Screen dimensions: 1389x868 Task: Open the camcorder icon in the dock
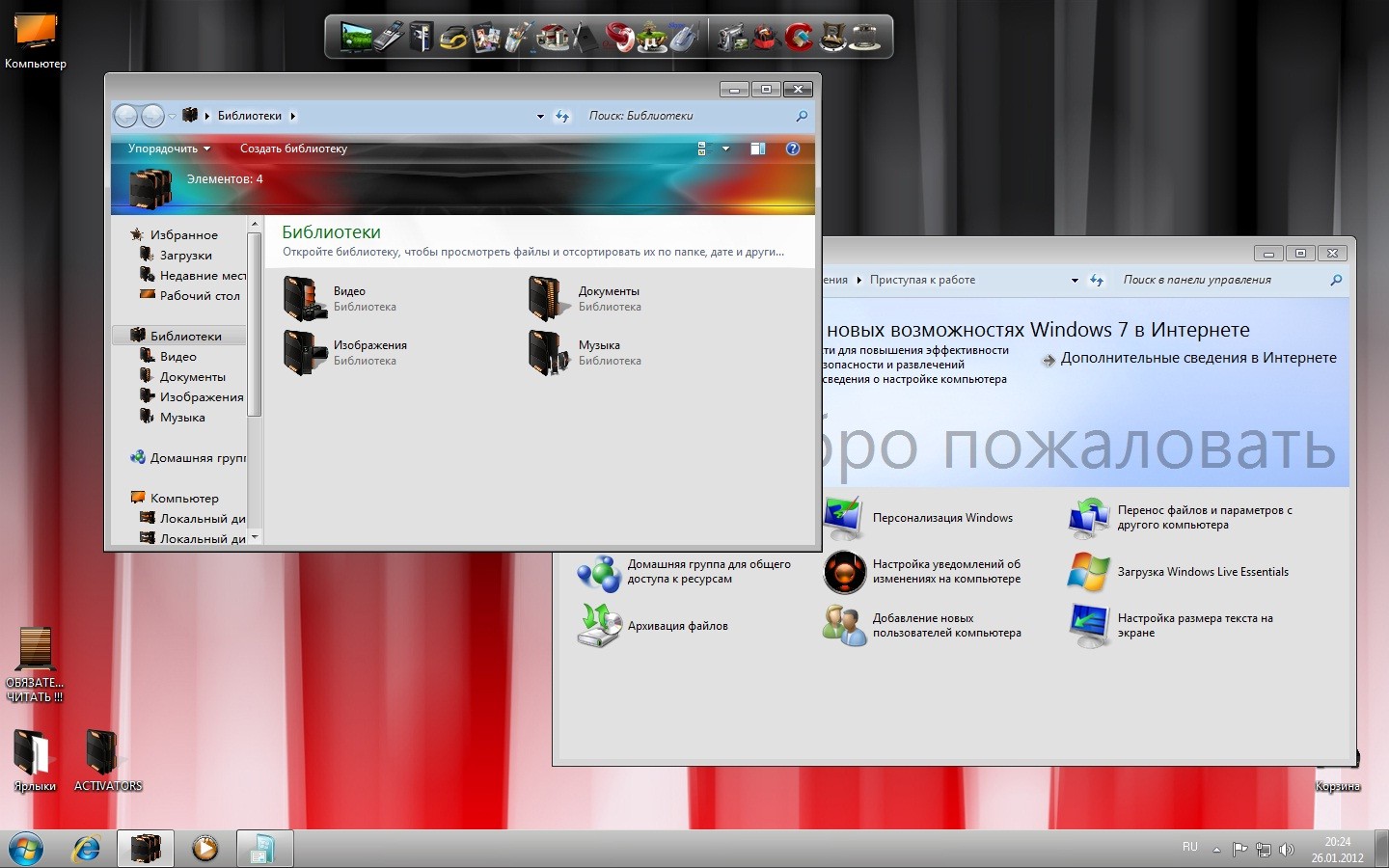pos(733,38)
